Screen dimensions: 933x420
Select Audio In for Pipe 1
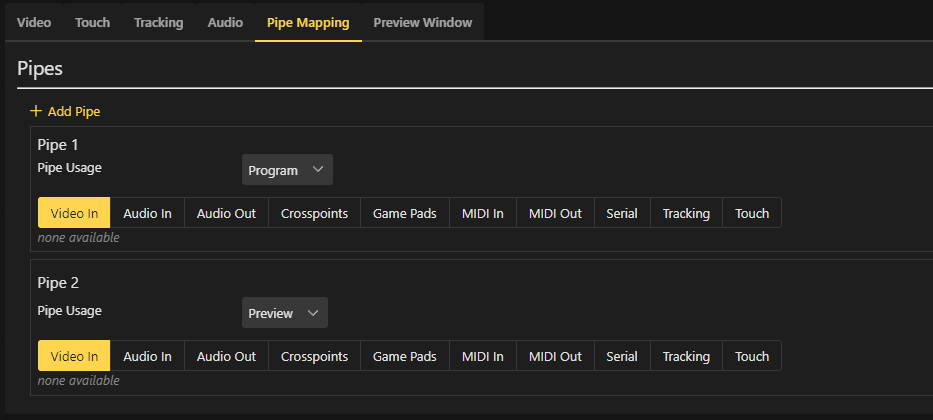point(147,213)
